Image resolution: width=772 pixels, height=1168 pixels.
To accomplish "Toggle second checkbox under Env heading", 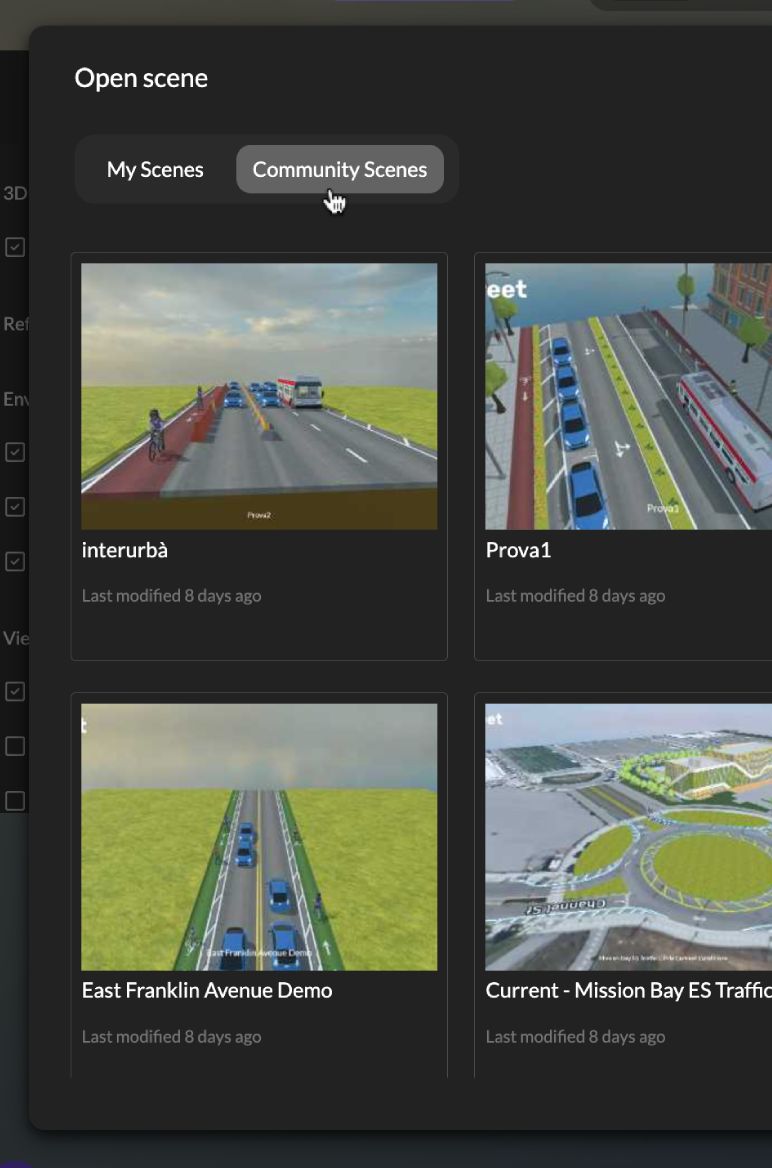I will coord(15,507).
